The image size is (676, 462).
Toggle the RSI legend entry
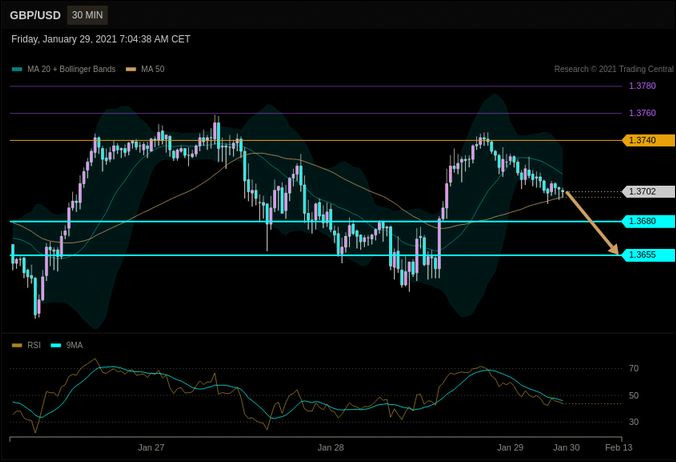26,345
